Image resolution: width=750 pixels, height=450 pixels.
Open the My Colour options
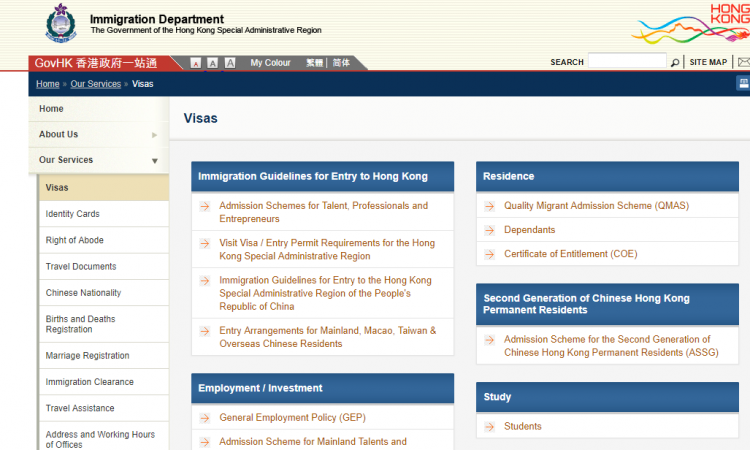click(270, 63)
